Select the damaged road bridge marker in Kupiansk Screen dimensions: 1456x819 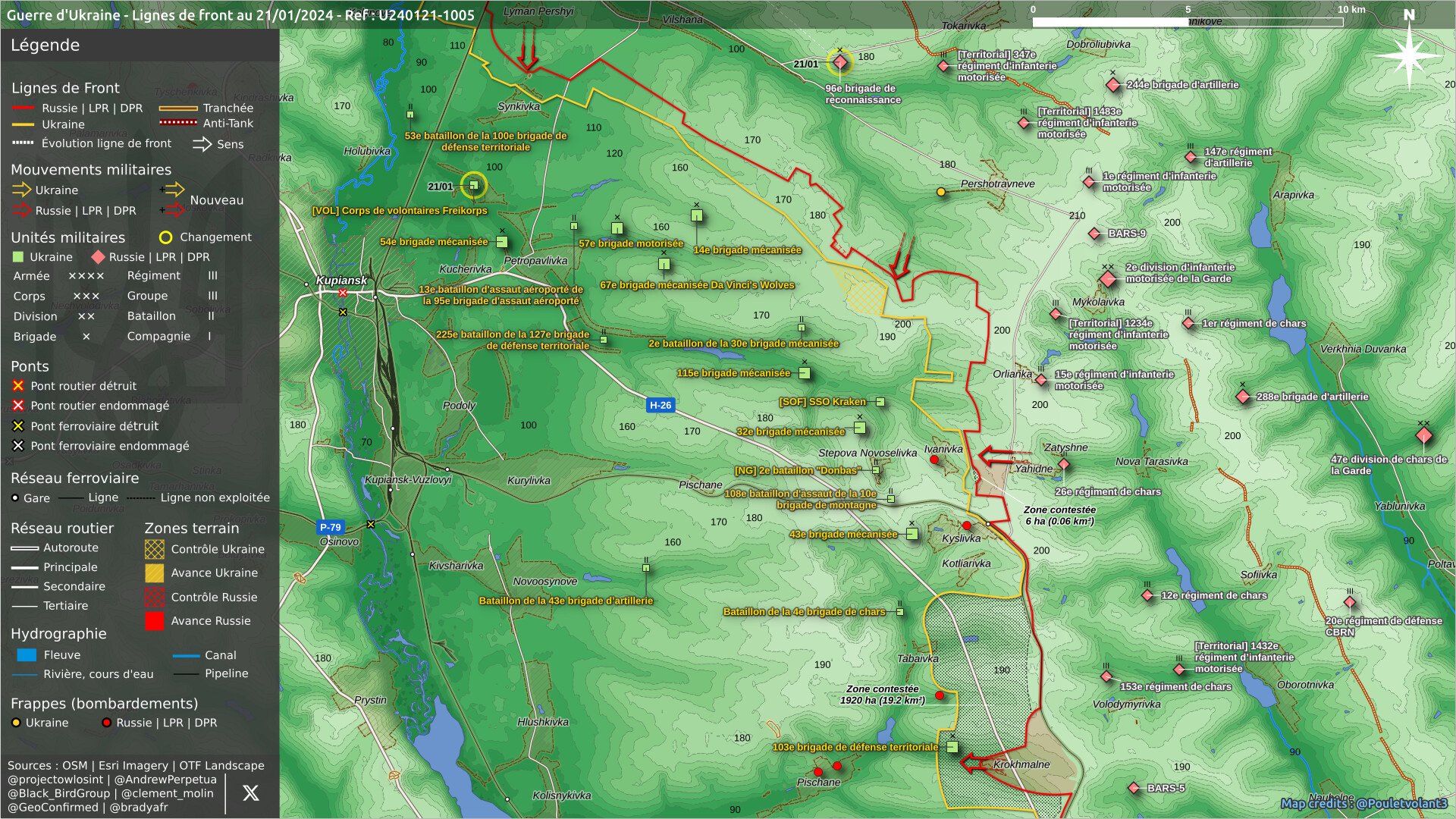coord(343,293)
